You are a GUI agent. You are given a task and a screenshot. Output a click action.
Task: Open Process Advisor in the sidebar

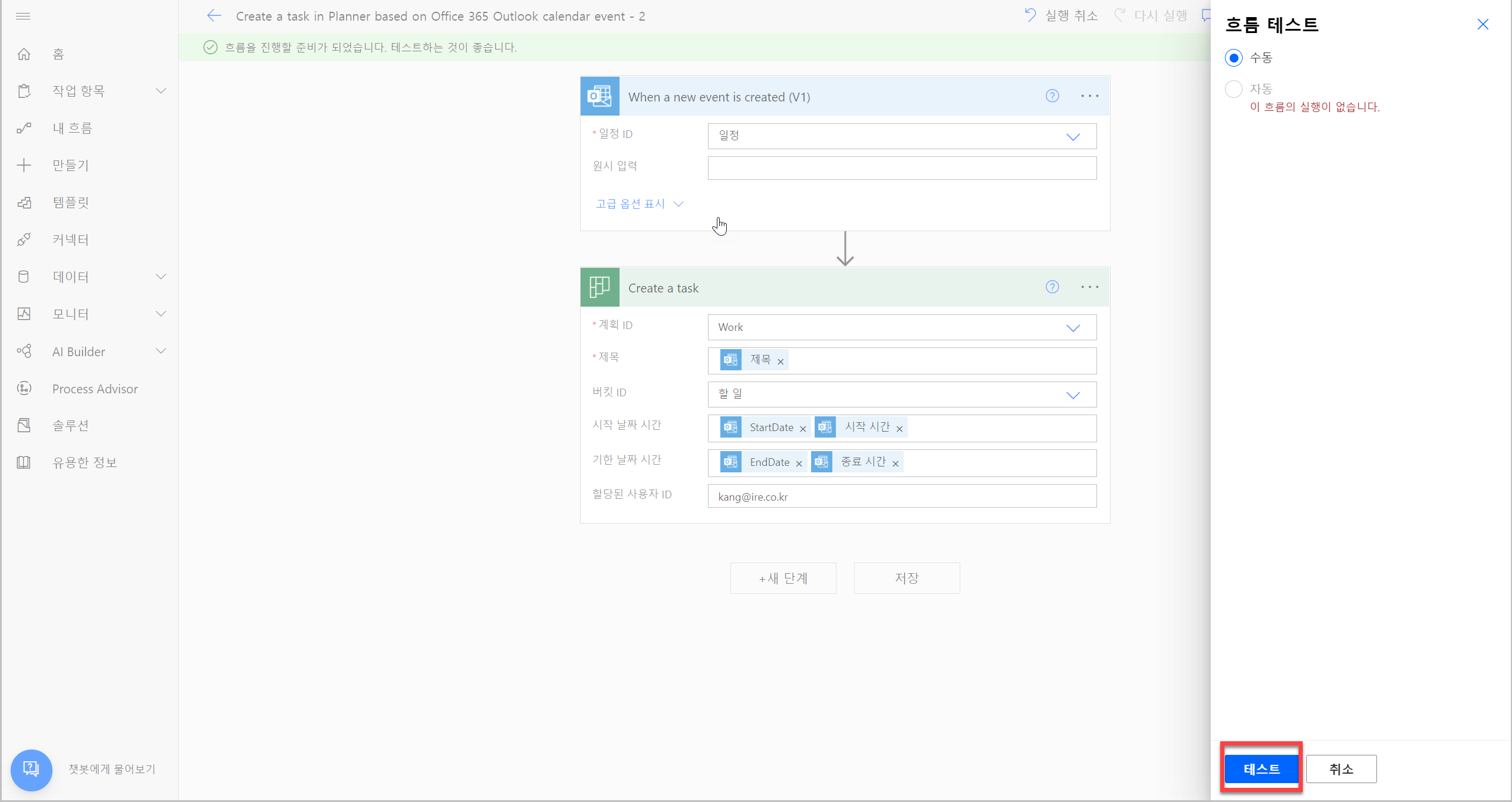95,389
